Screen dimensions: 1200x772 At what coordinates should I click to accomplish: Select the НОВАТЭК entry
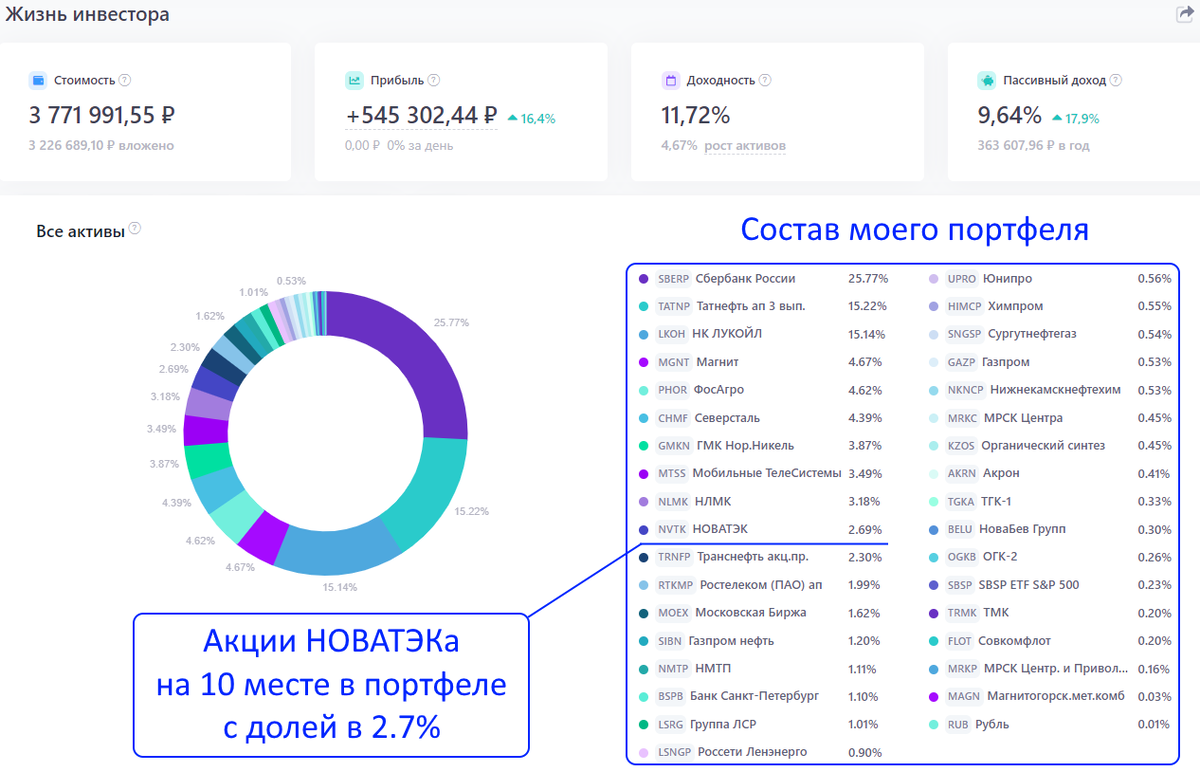click(x=720, y=529)
